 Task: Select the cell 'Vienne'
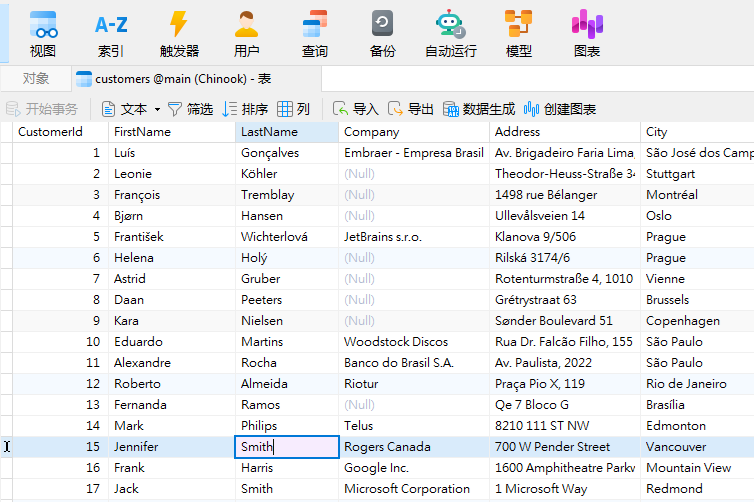point(697,278)
